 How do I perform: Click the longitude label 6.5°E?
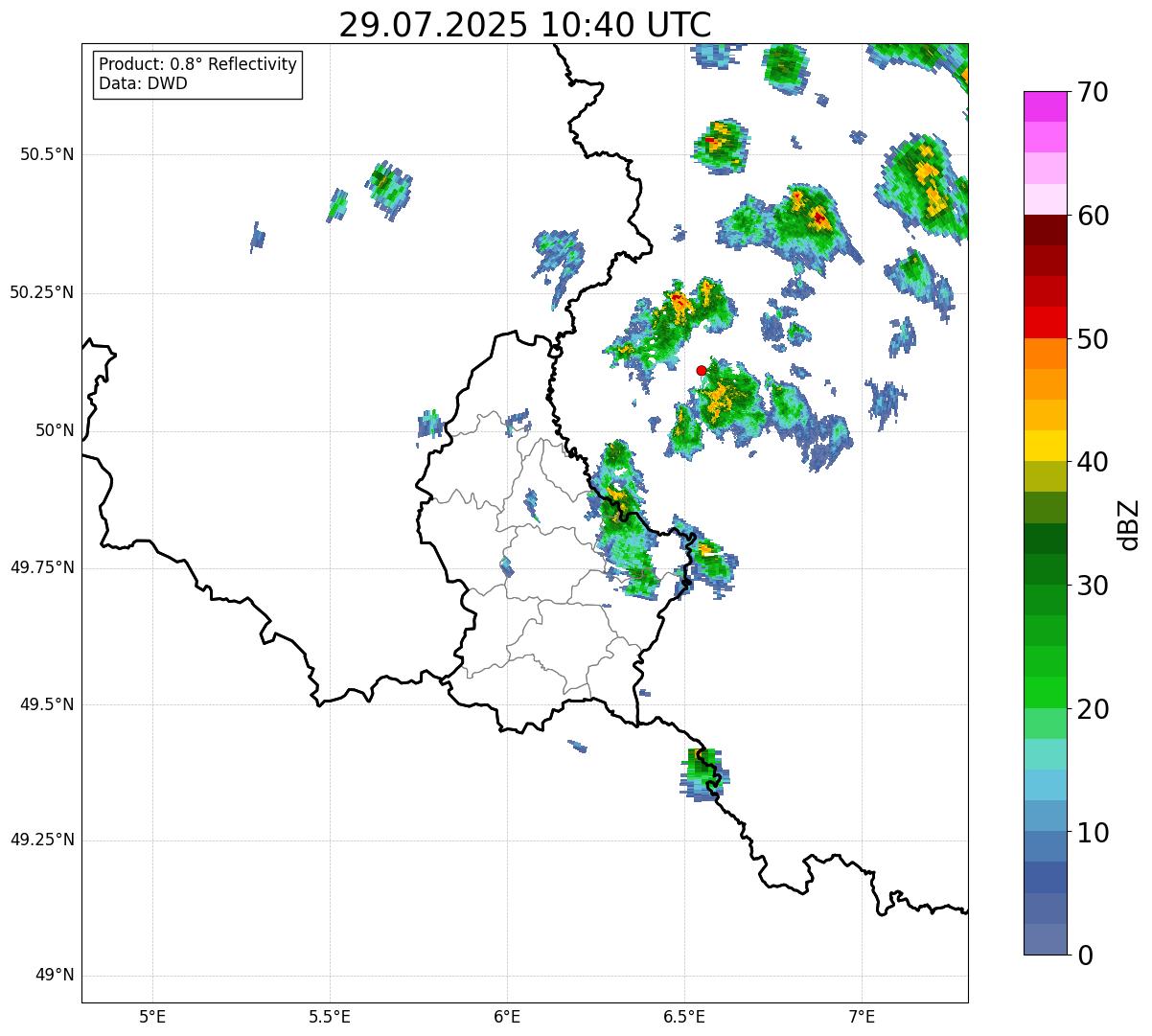pyautogui.click(x=684, y=1017)
